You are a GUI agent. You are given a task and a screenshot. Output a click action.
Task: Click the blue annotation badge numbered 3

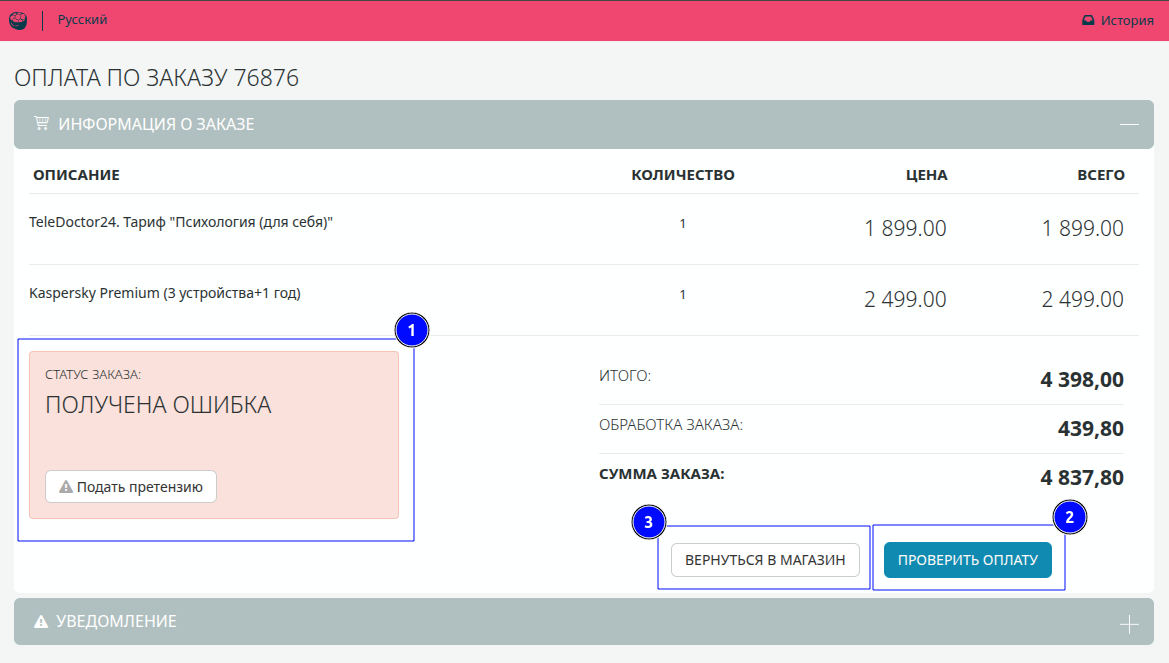649,522
